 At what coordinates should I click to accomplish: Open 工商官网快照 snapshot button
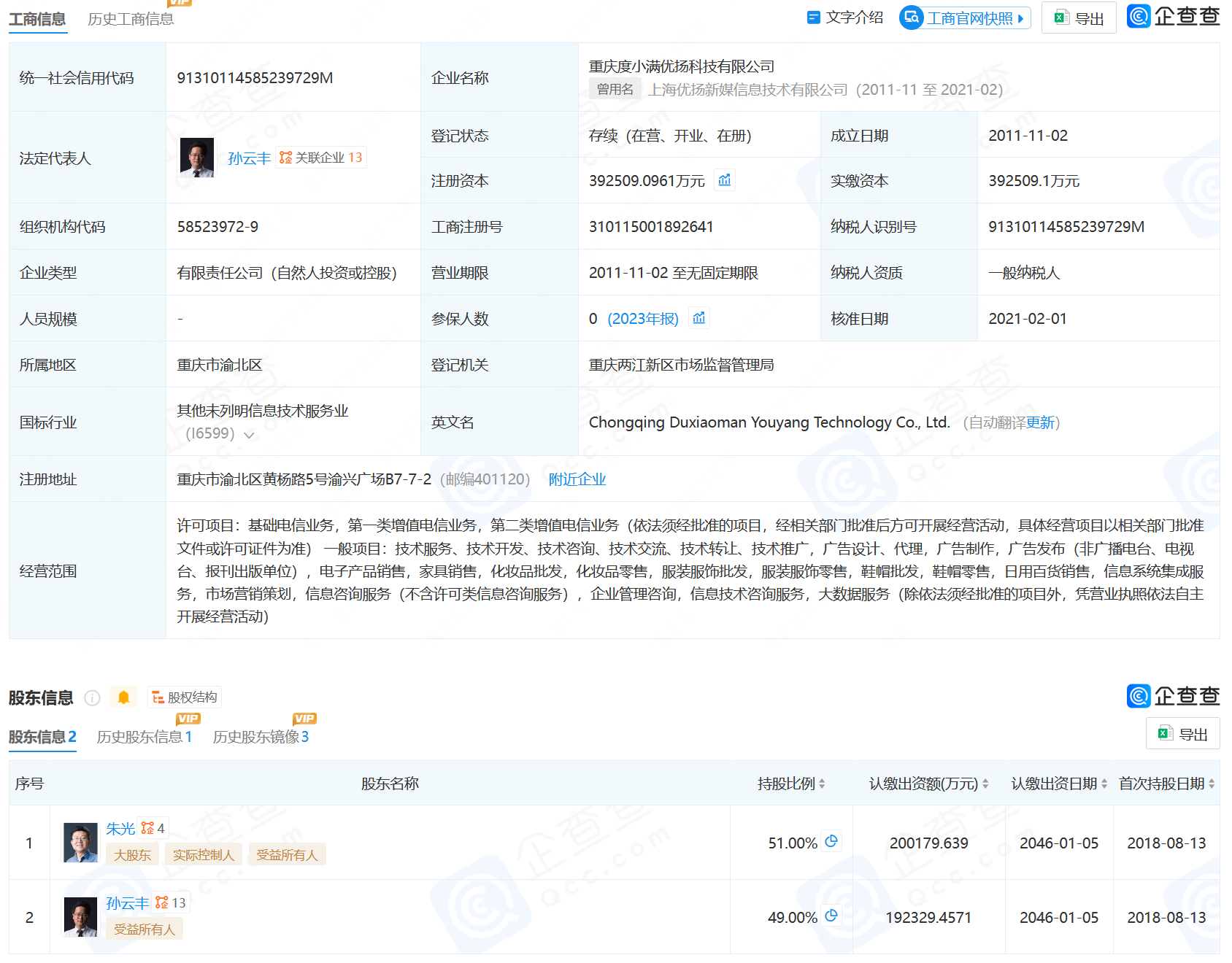pos(965,18)
